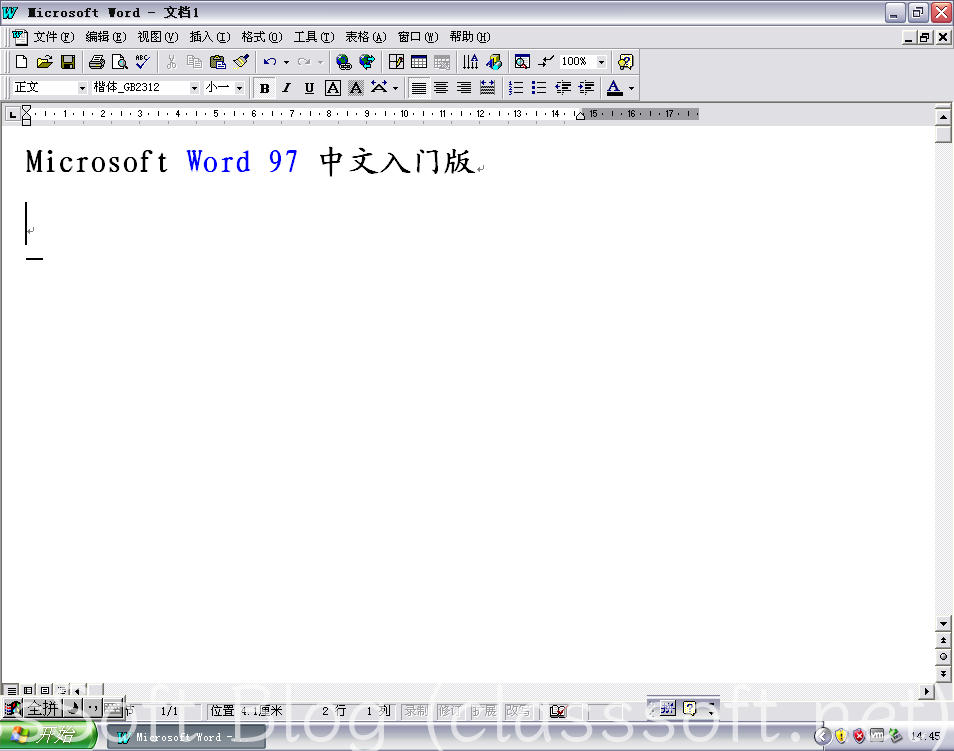The height and width of the screenshot is (751, 954).
Task: Open the 格式 menu
Action: point(261,37)
